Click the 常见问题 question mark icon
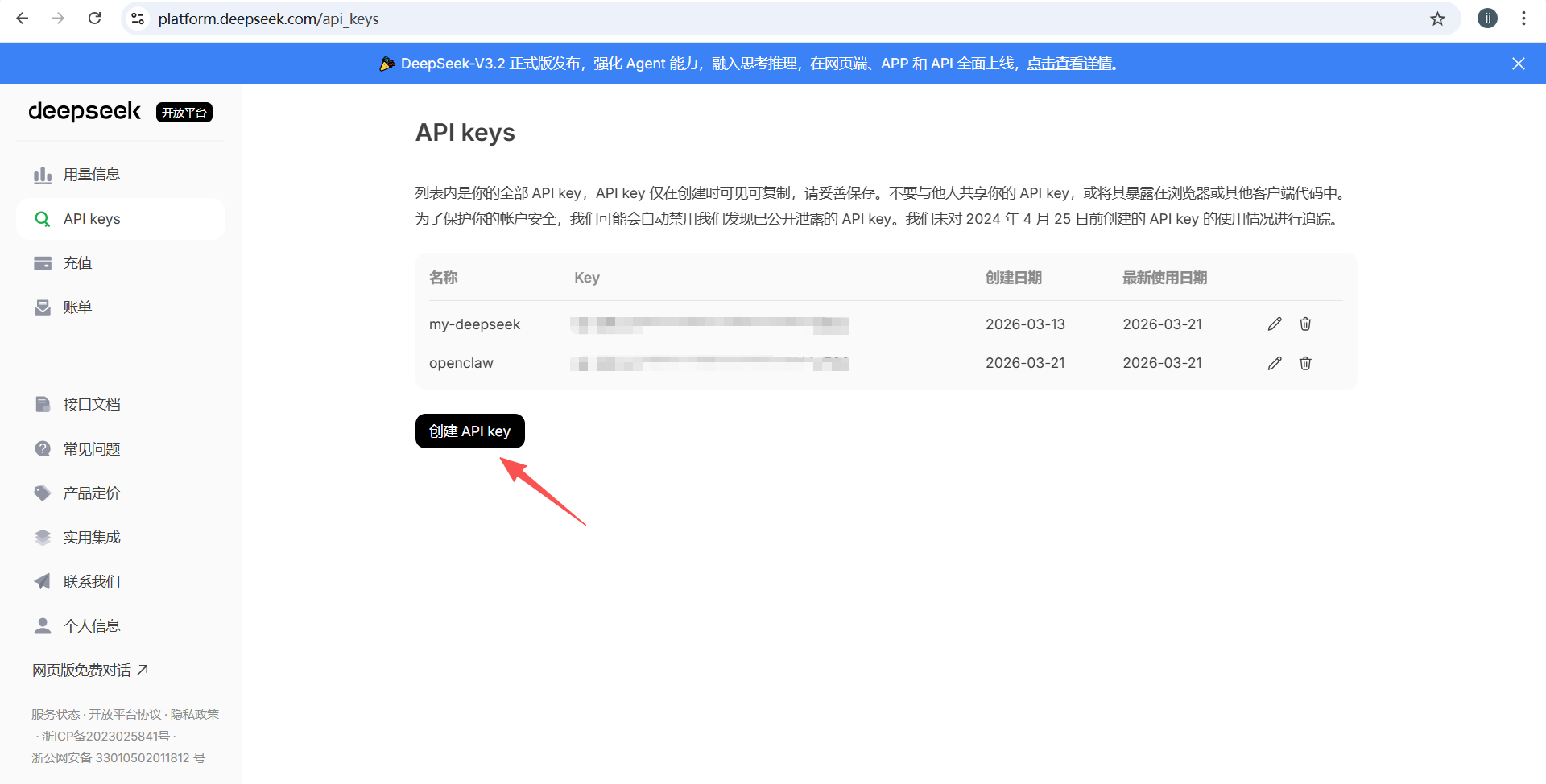This screenshot has width=1546, height=784. [x=43, y=448]
